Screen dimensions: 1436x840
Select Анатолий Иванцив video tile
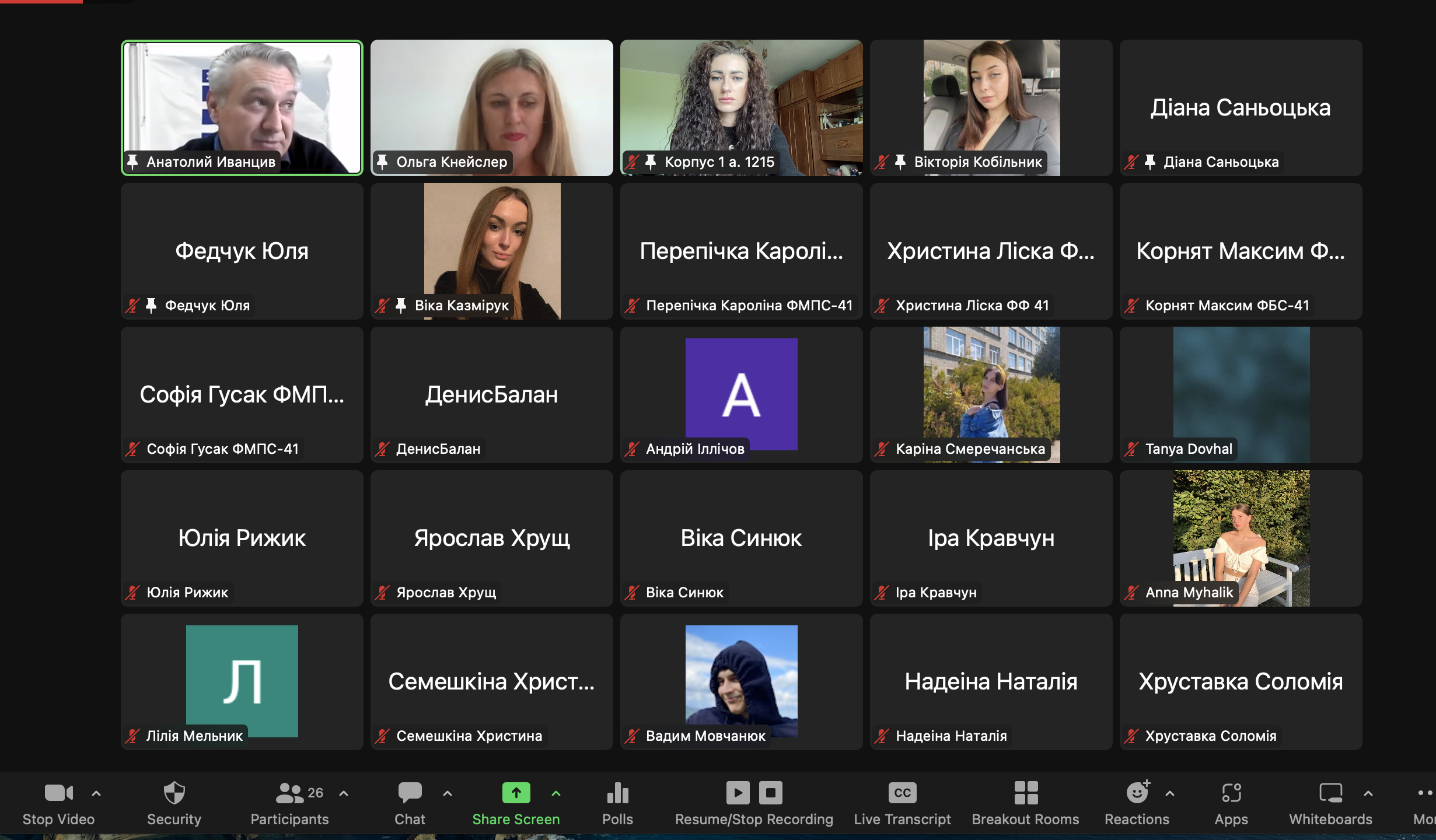coord(242,108)
